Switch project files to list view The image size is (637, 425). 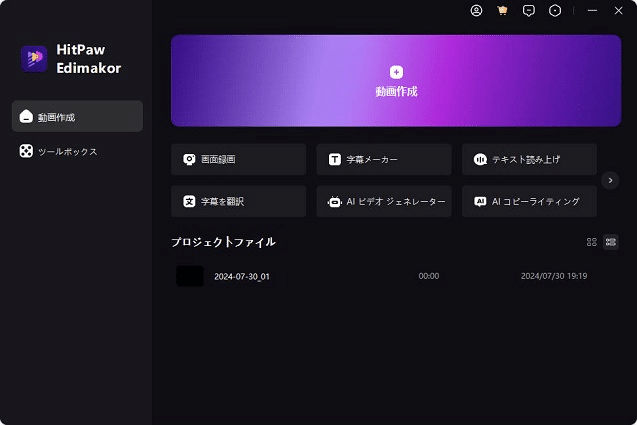[x=611, y=242]
